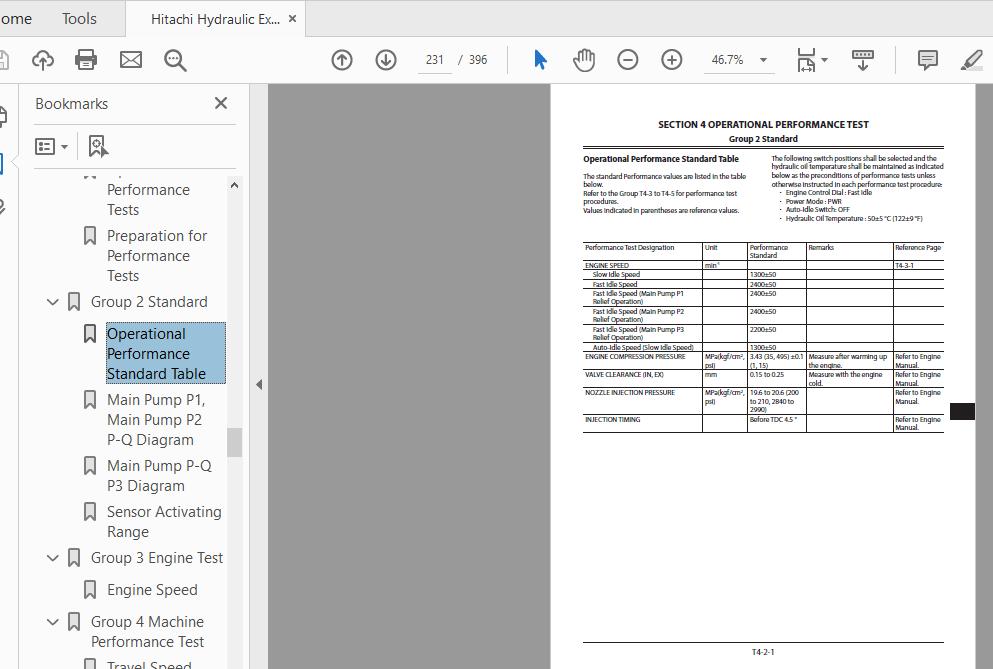This screenshot has width=993, height=669.
Task: Select the Group 2 Standard bookmark
Action: 149,302
